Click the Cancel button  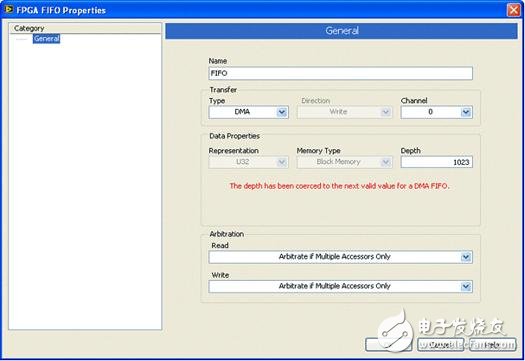click(x=440, y=344)
